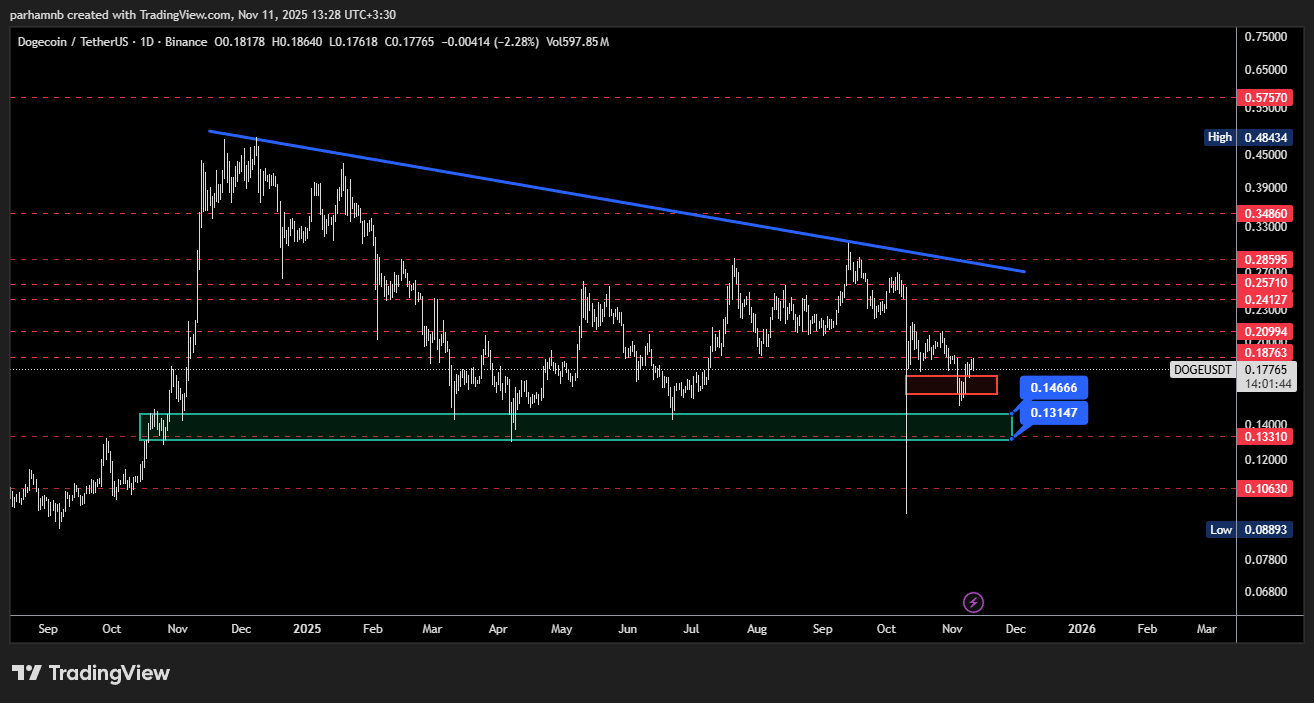Click the 2025 label on time axis

[x=307, y=629]
